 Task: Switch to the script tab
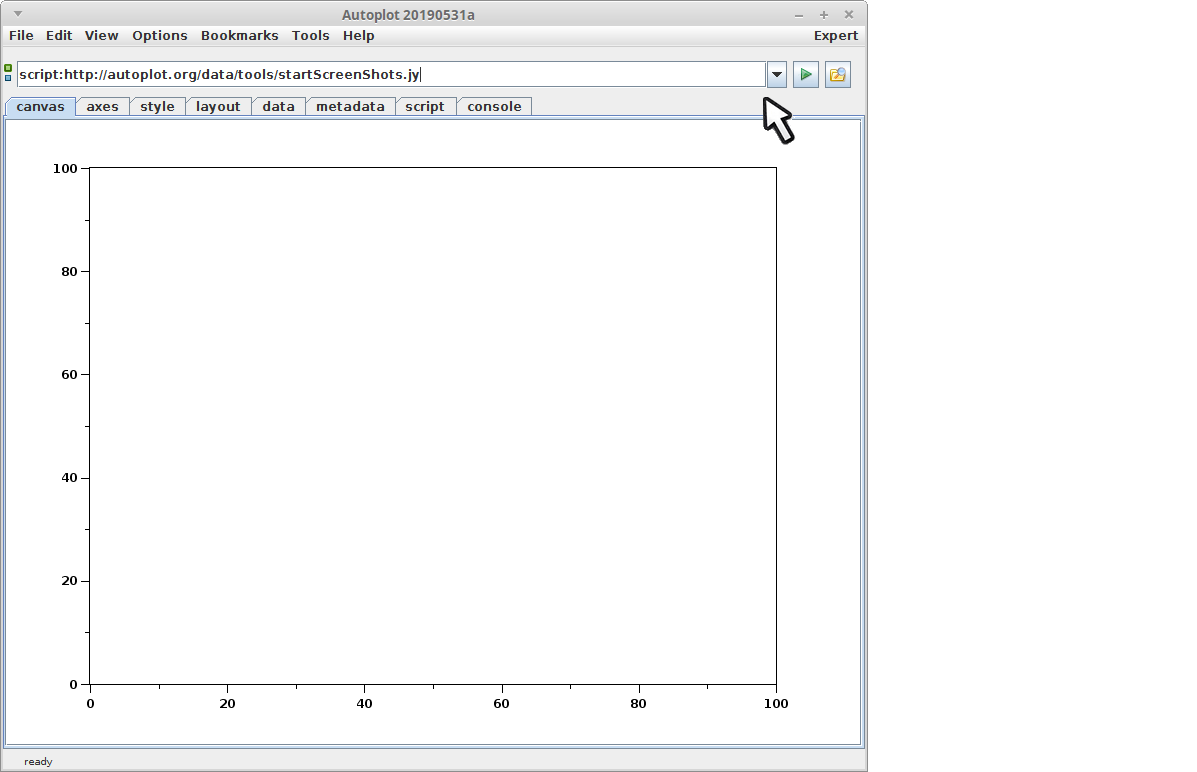(425, 107)
